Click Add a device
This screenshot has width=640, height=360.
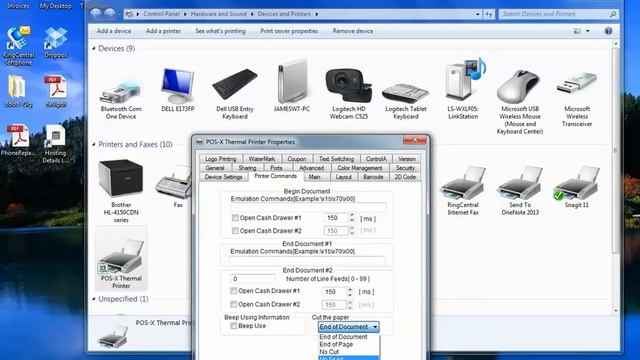click(114, 31)
